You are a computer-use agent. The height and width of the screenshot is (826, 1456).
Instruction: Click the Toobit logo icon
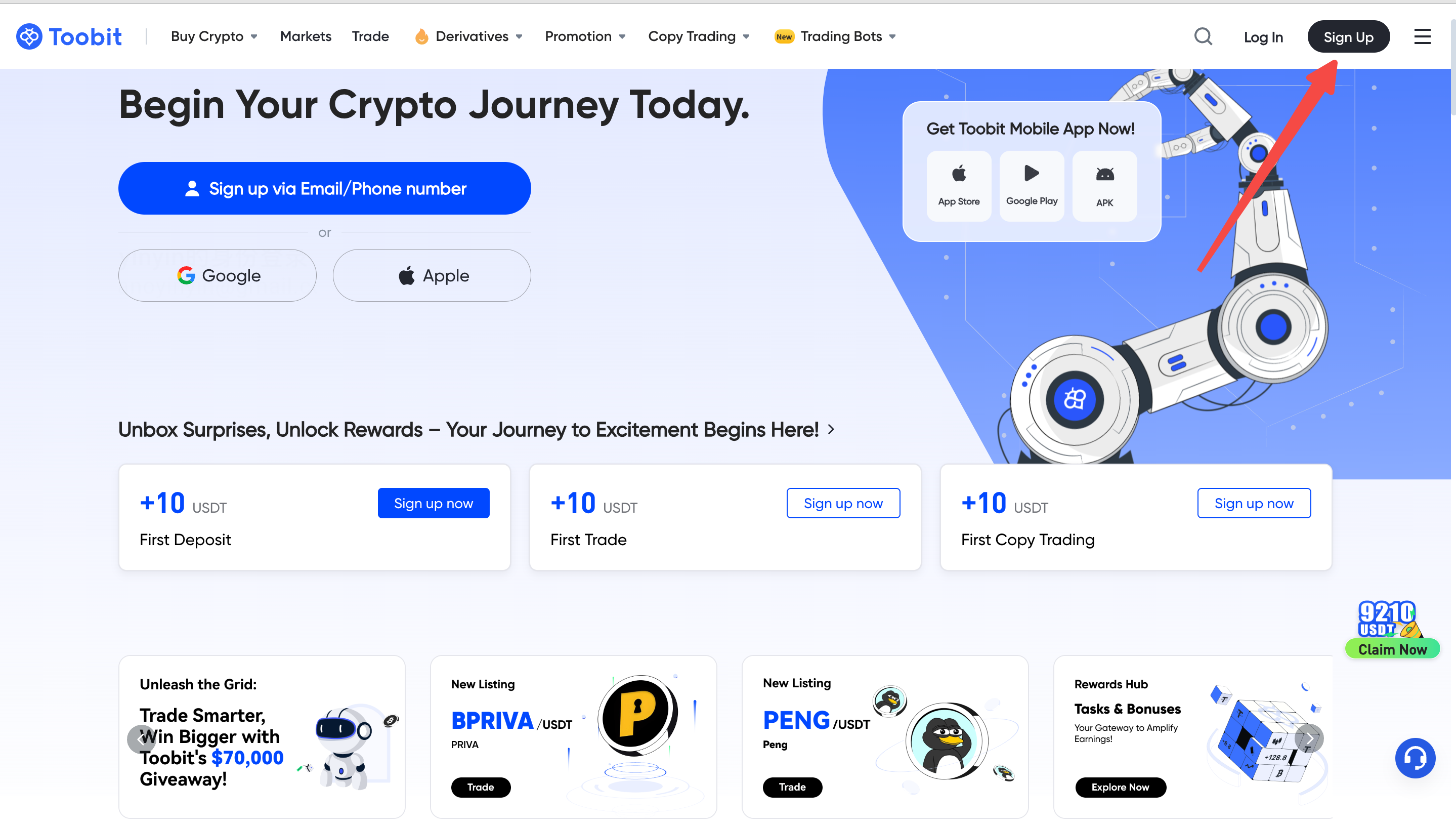click(x=29, y=35)
